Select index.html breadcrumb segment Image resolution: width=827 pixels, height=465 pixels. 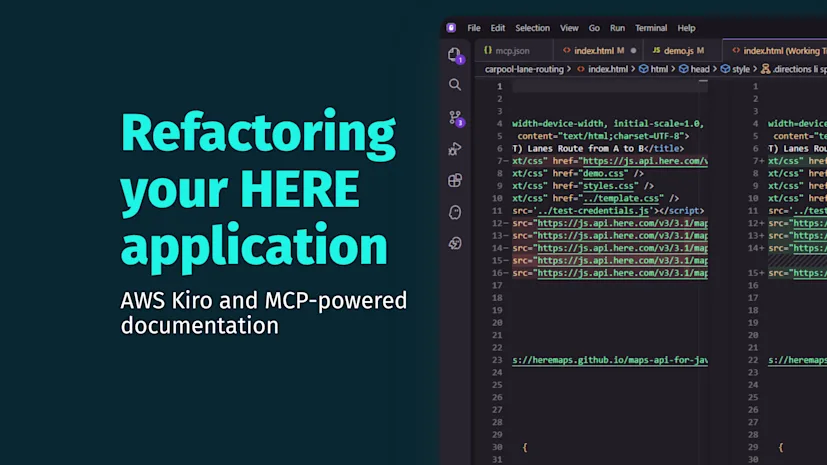pyautogui.click(x=602, y=69)
